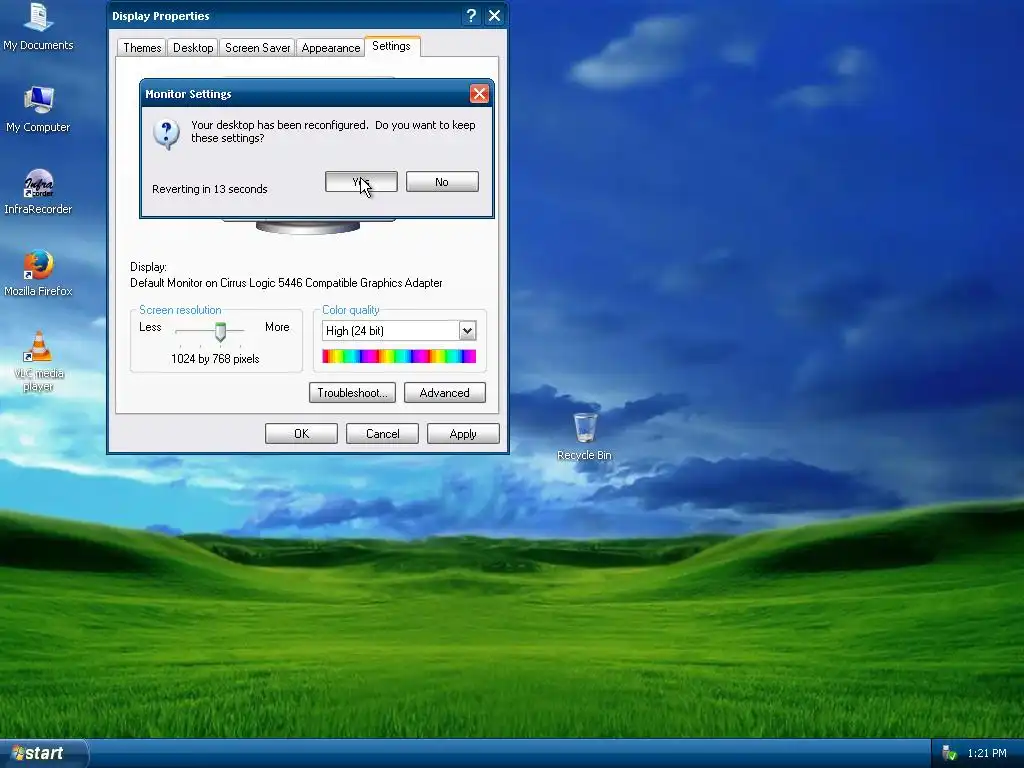Click the screen resolution slider thumb
The image size is (1024, 768).
[x=221, y=332]
